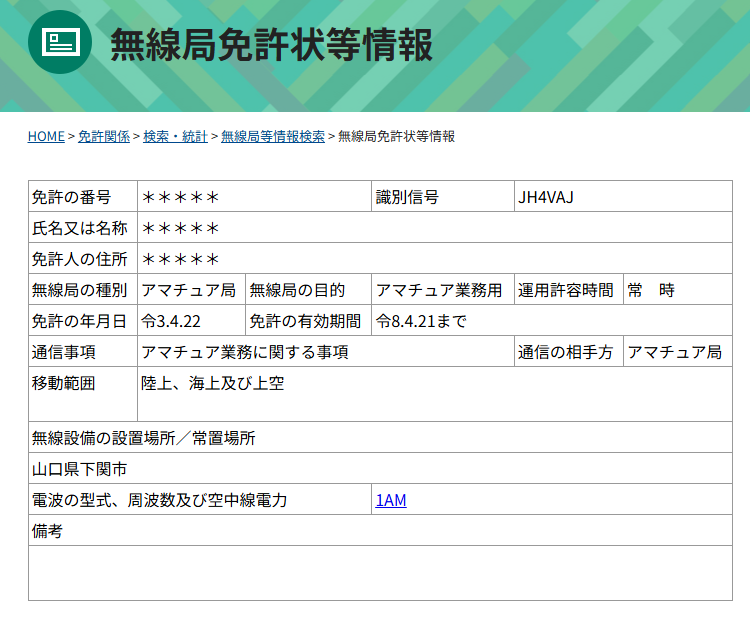Click the 電波の型式、周波数及び空中線電力 label

(160, 500)
